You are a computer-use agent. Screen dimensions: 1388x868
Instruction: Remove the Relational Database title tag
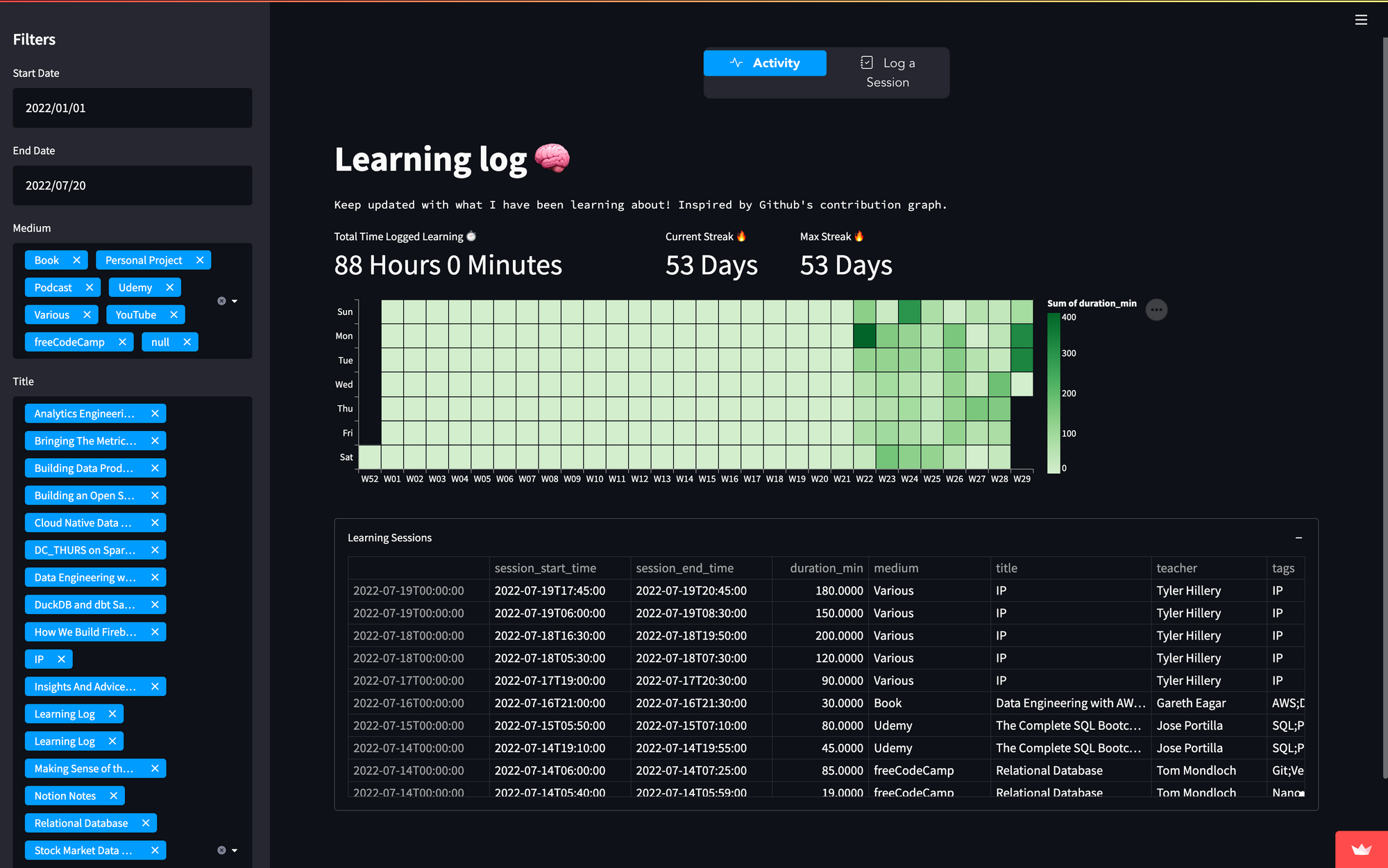(x=146, y=823)
